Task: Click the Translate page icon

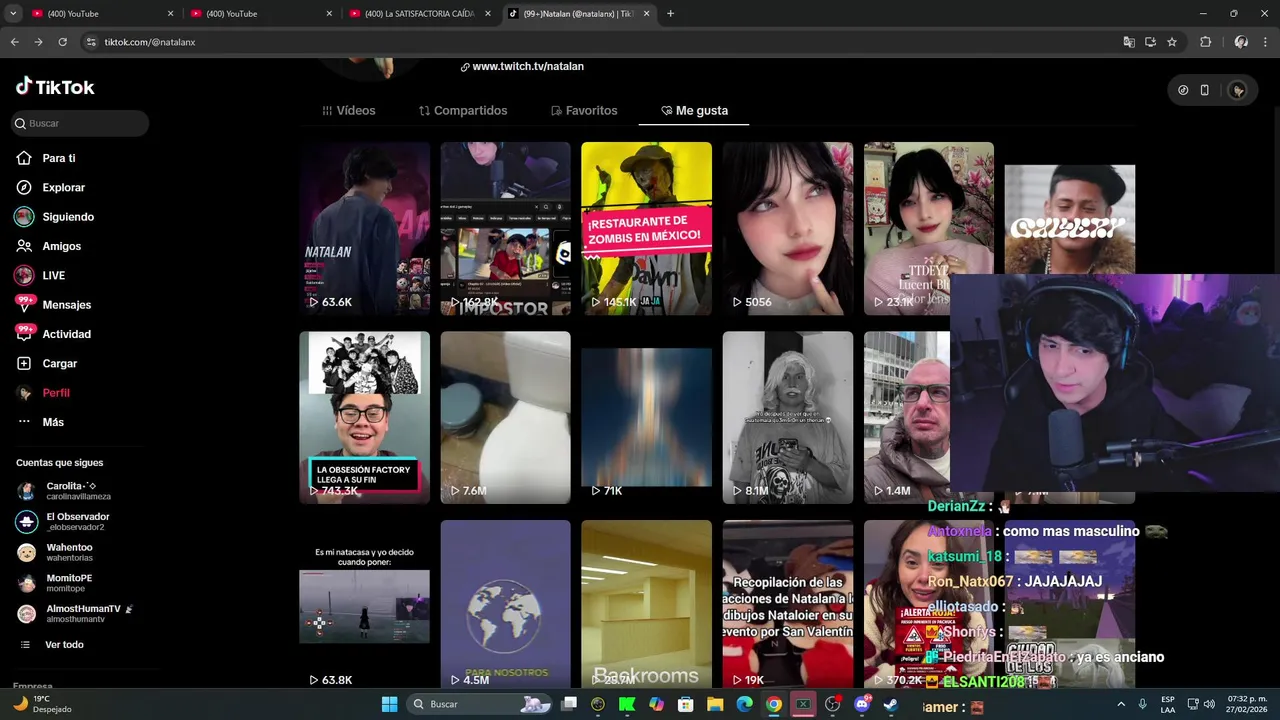Action: pyautogui.click(x=1129, y=42)
